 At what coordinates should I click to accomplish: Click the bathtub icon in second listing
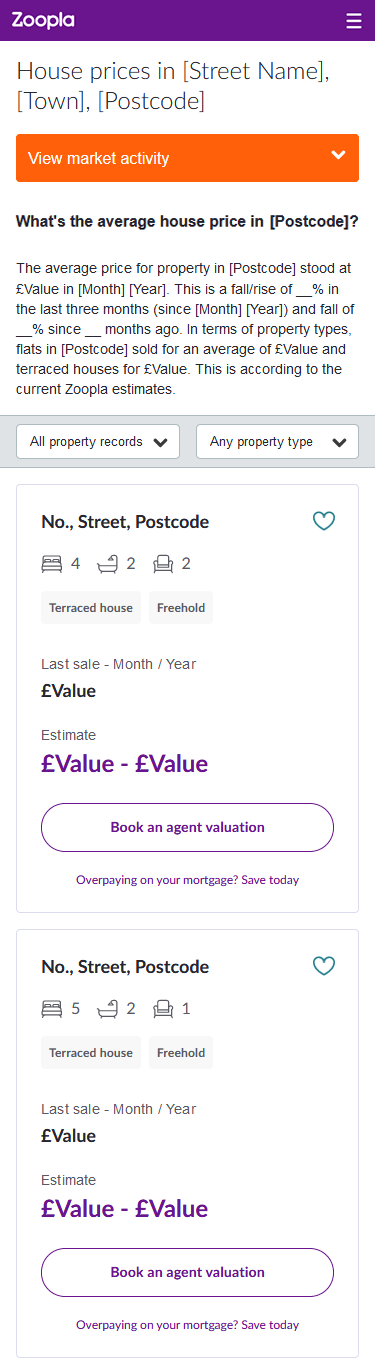tap(107, 1009)
